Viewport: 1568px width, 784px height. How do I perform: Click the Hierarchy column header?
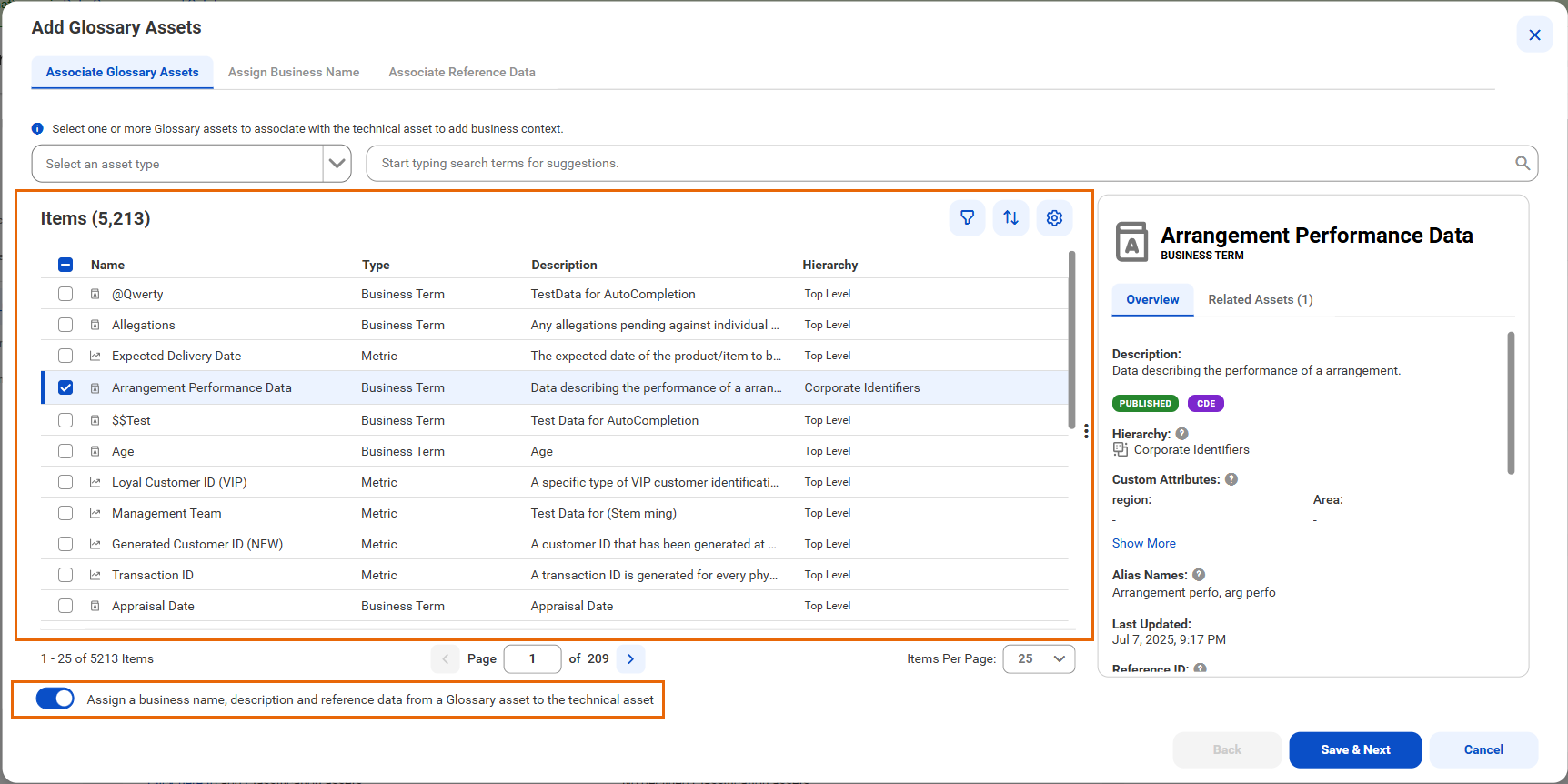click(829, 265)
